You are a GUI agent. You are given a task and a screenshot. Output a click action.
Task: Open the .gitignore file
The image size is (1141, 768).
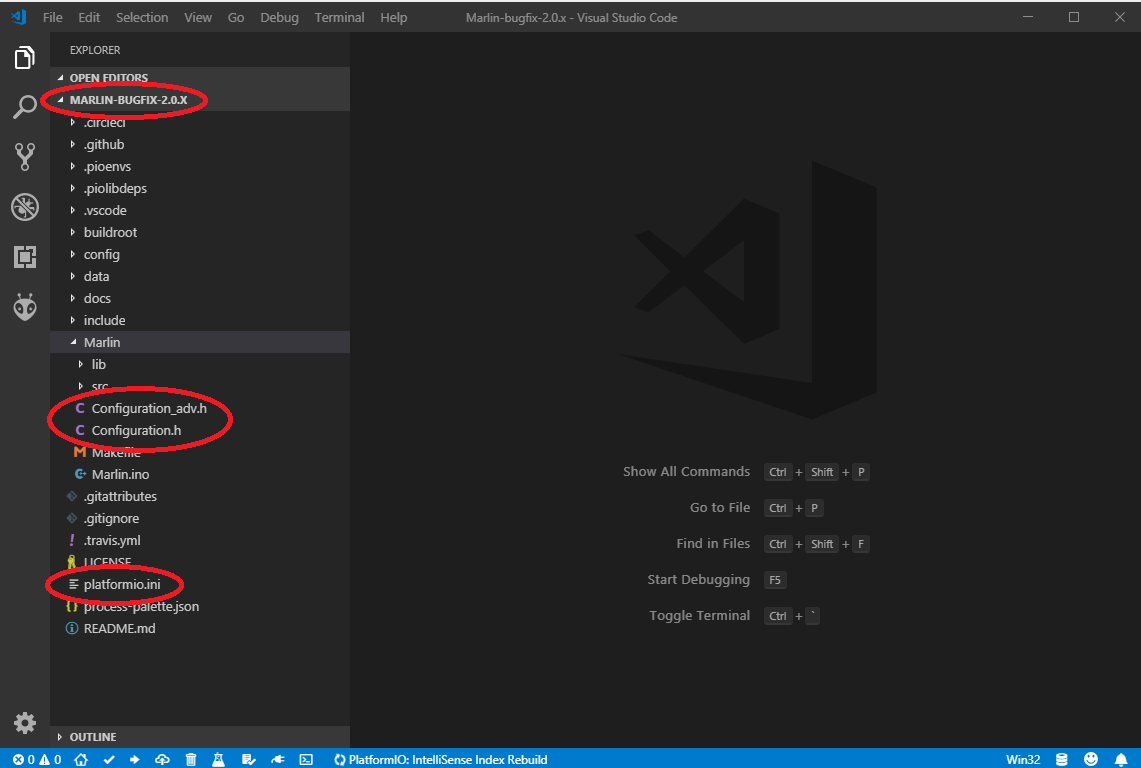(x=200, y=518)
